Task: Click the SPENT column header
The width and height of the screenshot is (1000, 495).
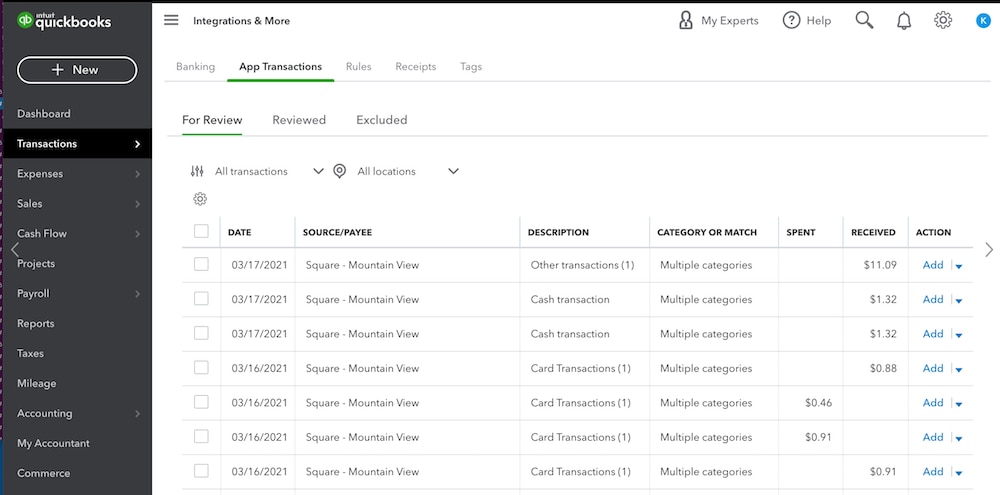Action: tap(800, 232)
